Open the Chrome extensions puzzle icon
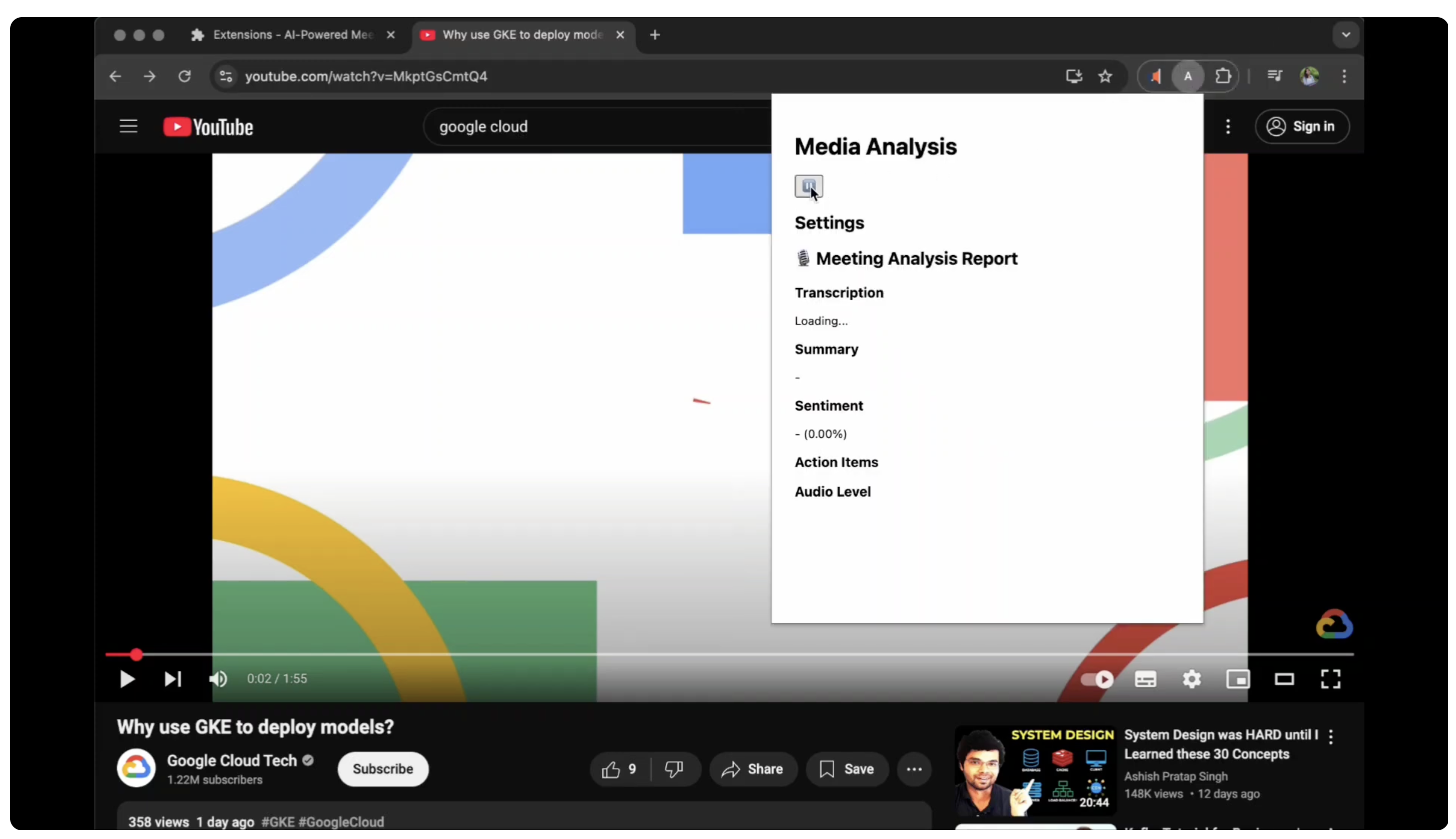1456x839 pixels. (x=1222, y=76)
